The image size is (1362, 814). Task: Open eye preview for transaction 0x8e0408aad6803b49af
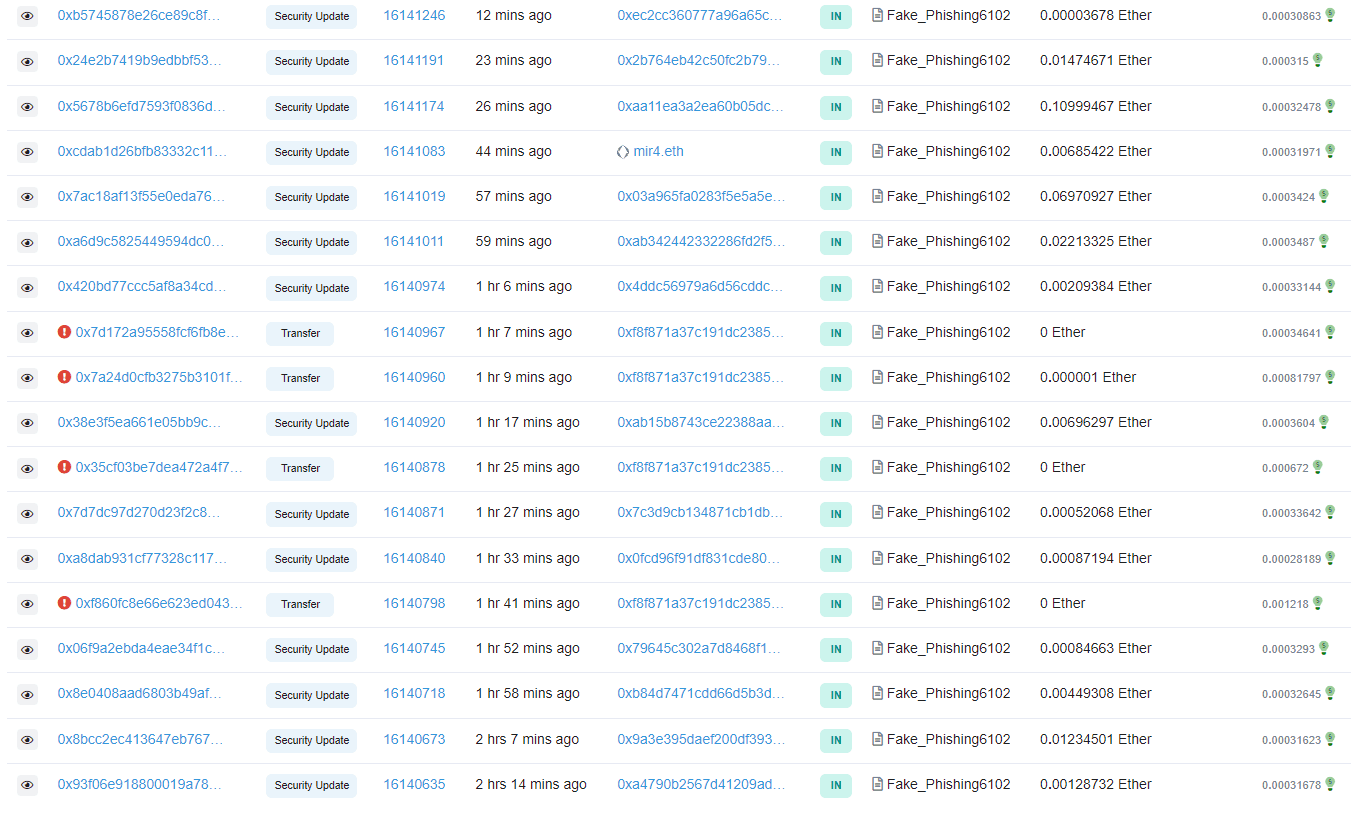(x=27, y=694)
